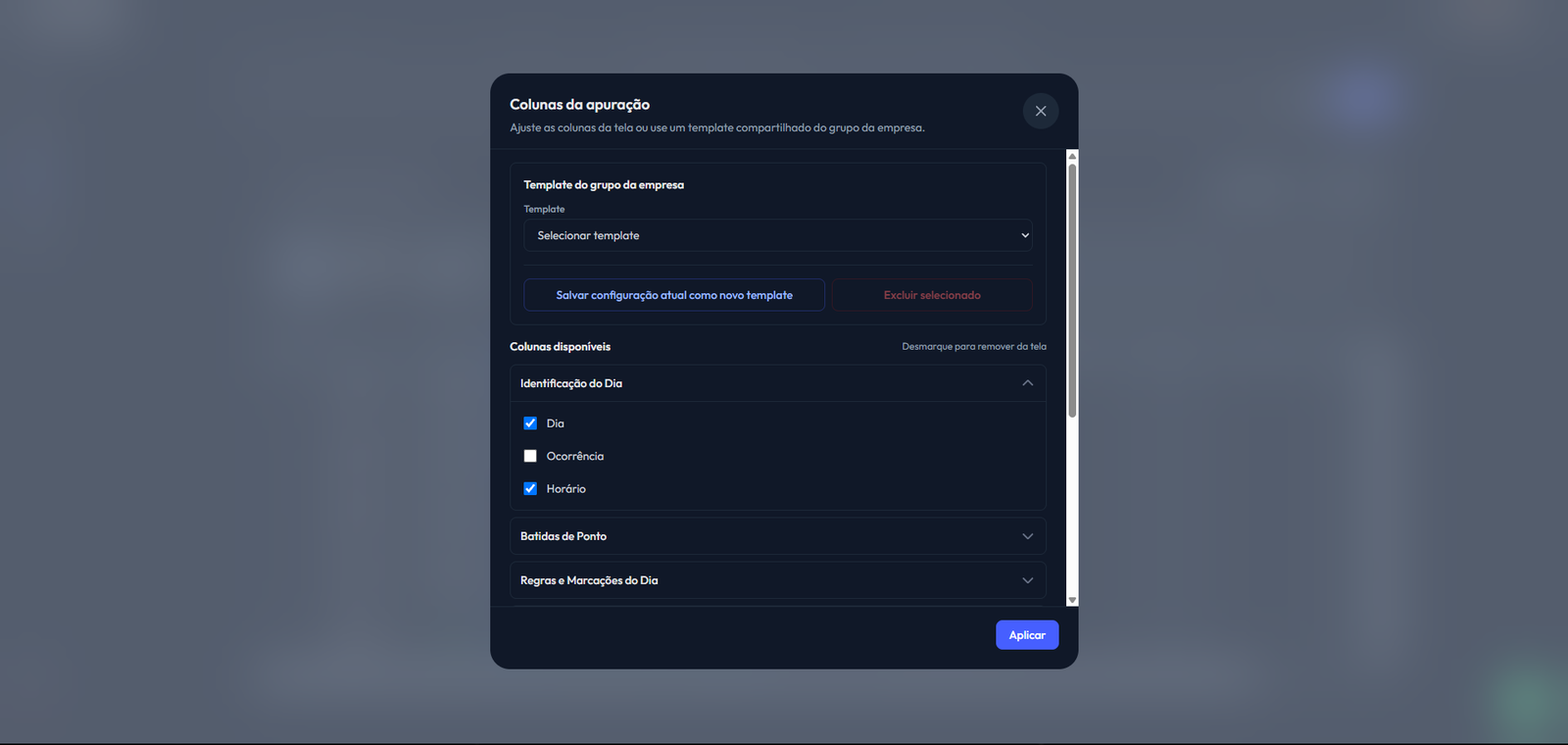Uncheck the Dia column checkbox
Image resolution: width=1568 pixels, height=745 pixels.
(x=530, y=423)
